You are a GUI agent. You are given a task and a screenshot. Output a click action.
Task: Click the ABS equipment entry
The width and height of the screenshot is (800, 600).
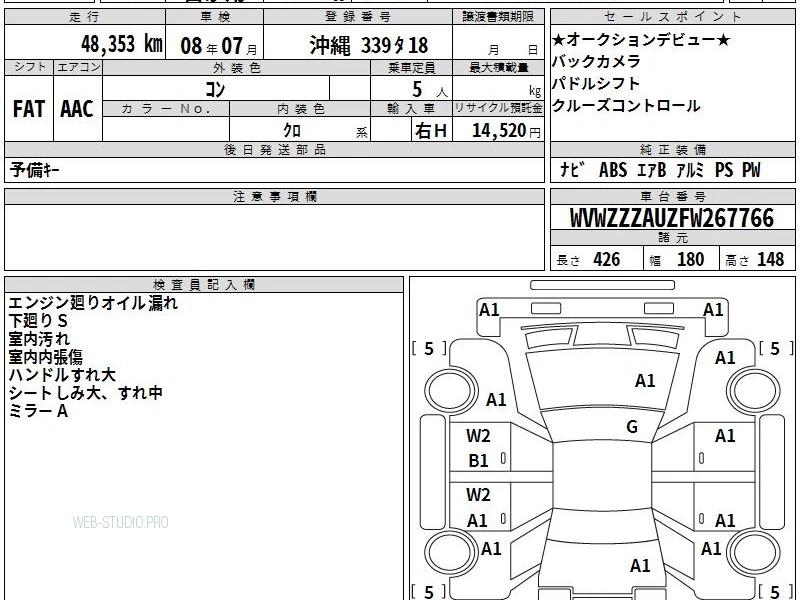[613, 170]
